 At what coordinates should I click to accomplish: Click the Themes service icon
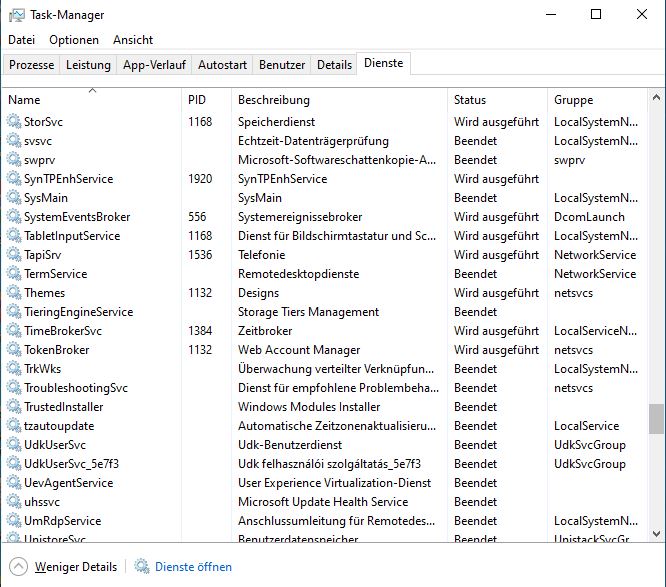(14, 293)
